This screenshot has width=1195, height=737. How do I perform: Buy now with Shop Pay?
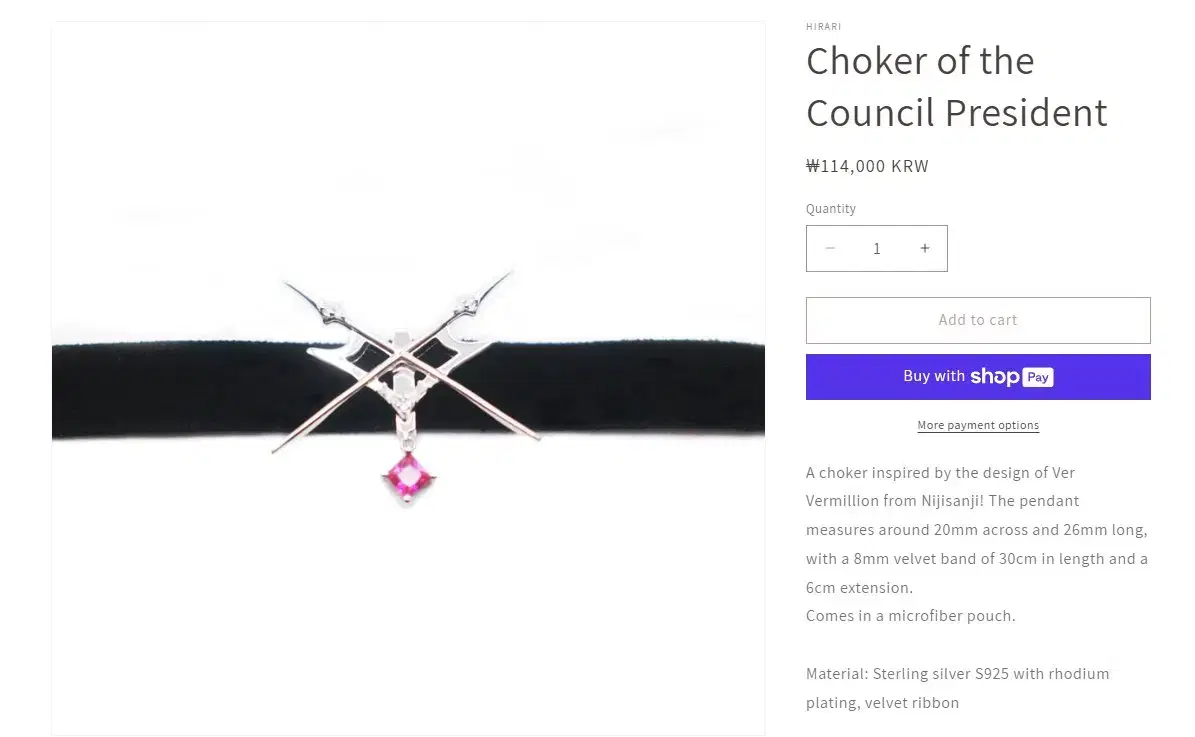pos(978,377)
